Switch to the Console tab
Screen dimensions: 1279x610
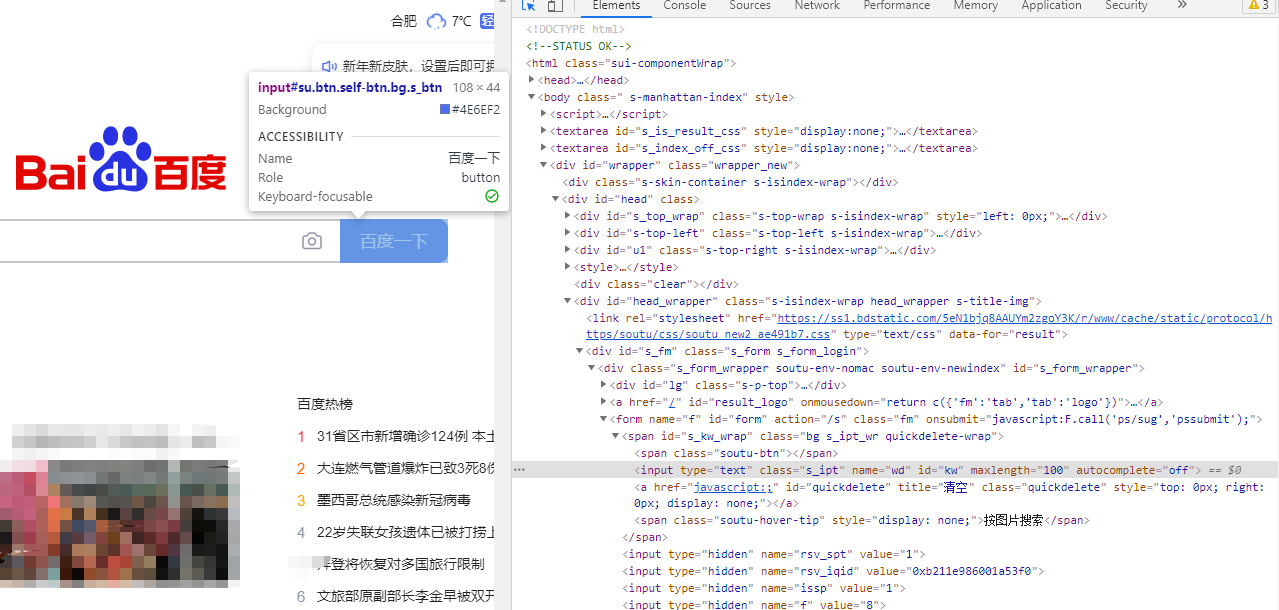click(685, 6)
